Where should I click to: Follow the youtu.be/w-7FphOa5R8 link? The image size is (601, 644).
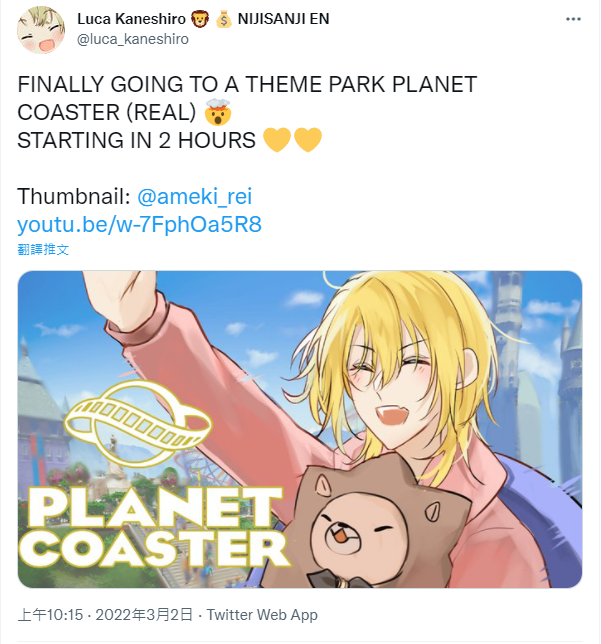pyautogui.click(x=139, y=224)
